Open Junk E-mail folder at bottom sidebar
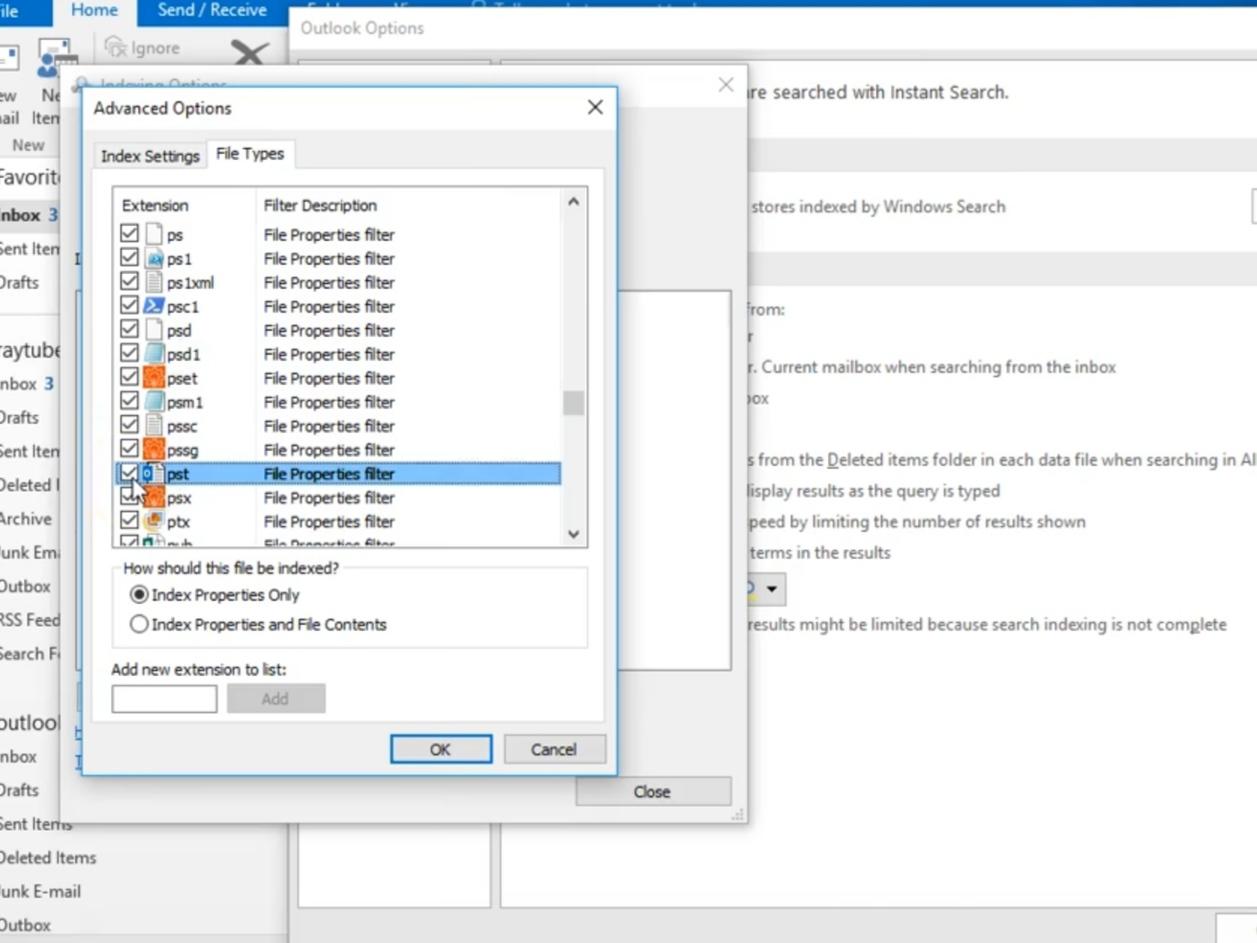The width and height of the screenshot is (1257, 943). click(x=40, y=892)
